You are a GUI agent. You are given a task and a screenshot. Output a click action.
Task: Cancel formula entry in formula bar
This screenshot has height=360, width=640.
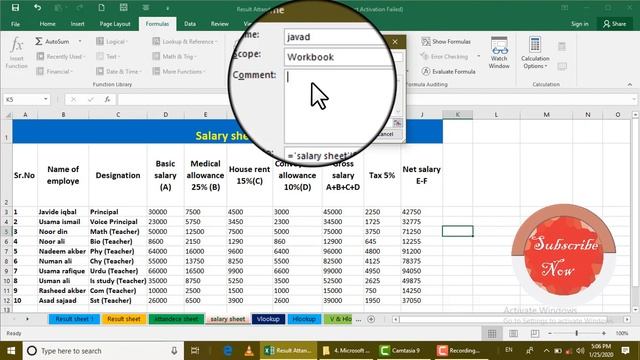coord(73,100)
